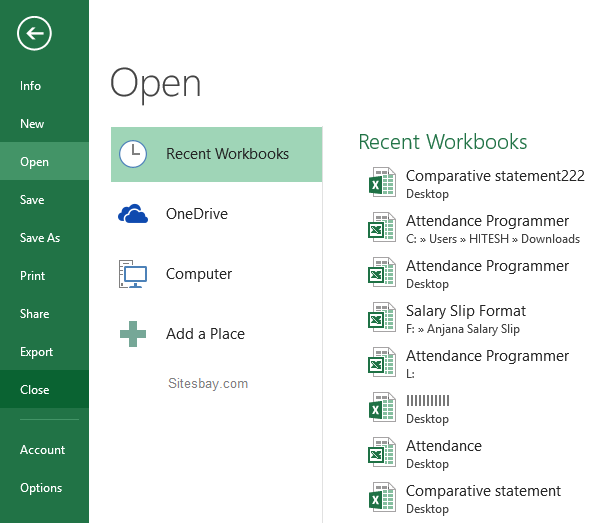599x523 pixels.
Task: Open the workbook named with vertical bars
Action: pyautogui.click(x=427, y=401)
